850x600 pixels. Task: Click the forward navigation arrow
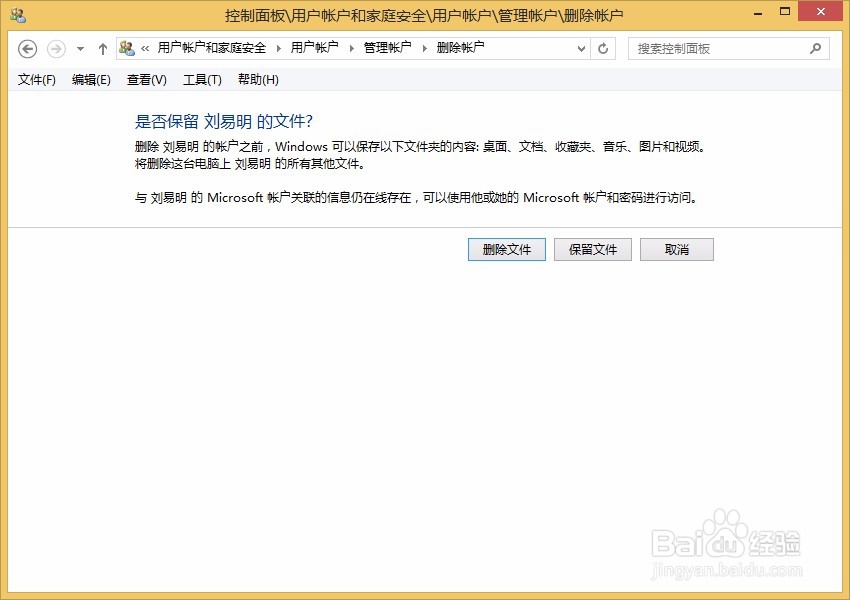coord(56,49)
